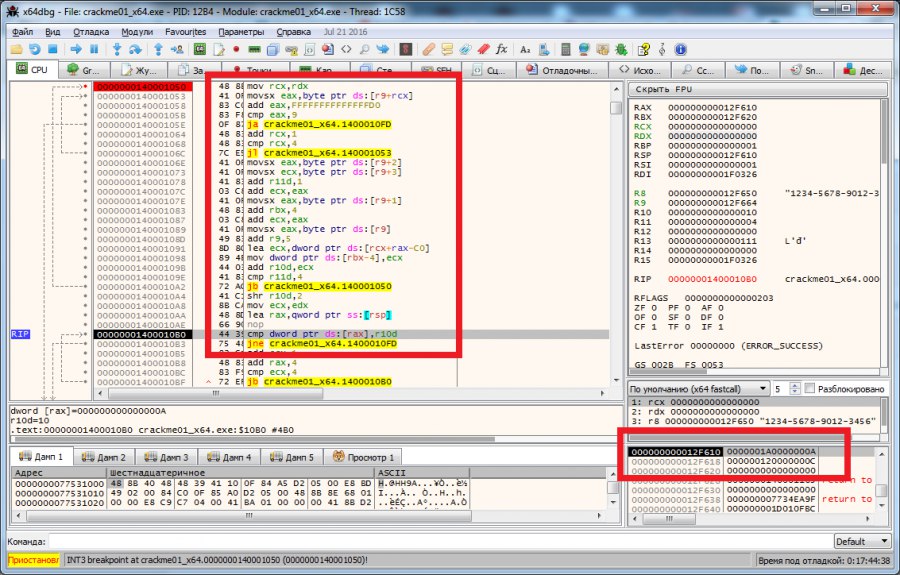Click the disassembly vertical scrollbar thumb
This screenshot has height=575, width=900.
click(x=616, y=108)
